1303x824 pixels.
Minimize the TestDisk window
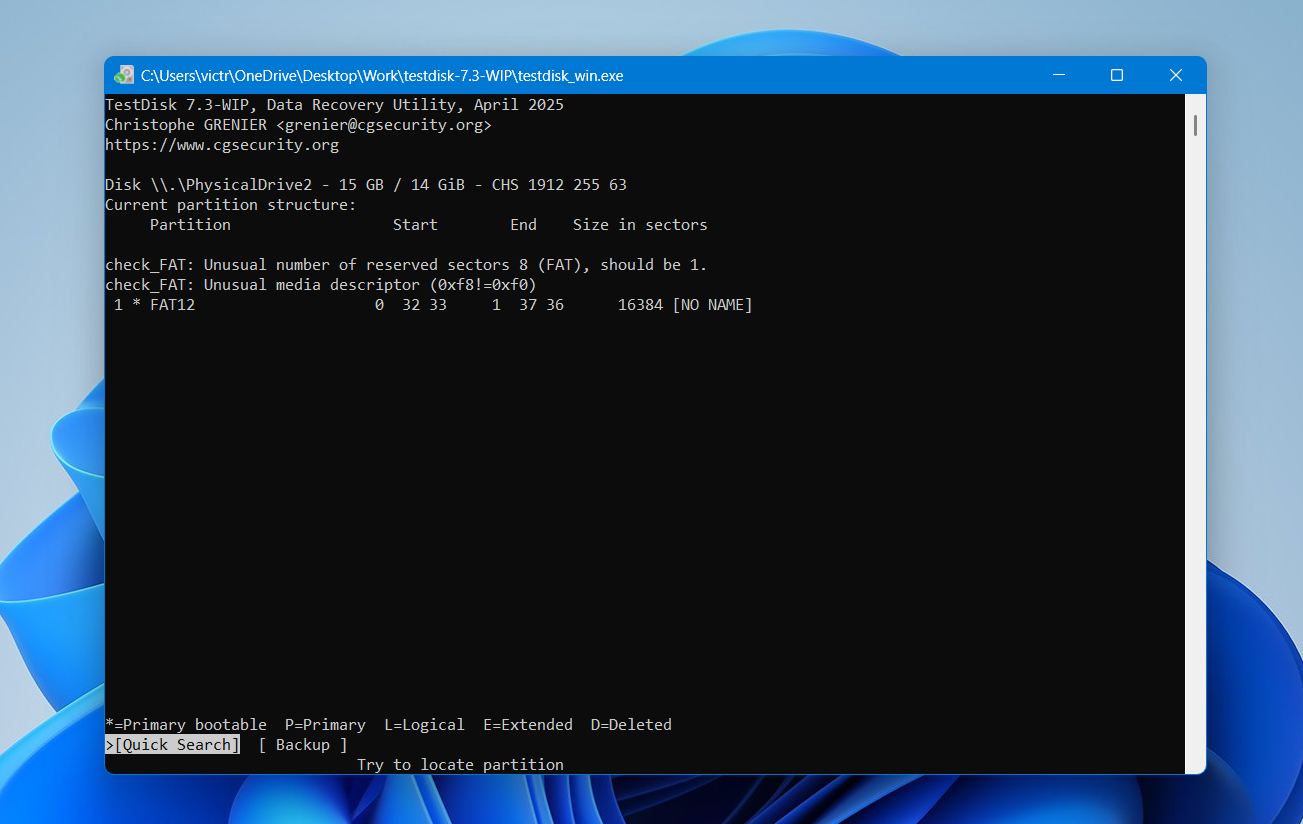click(x=1057, y=74)
